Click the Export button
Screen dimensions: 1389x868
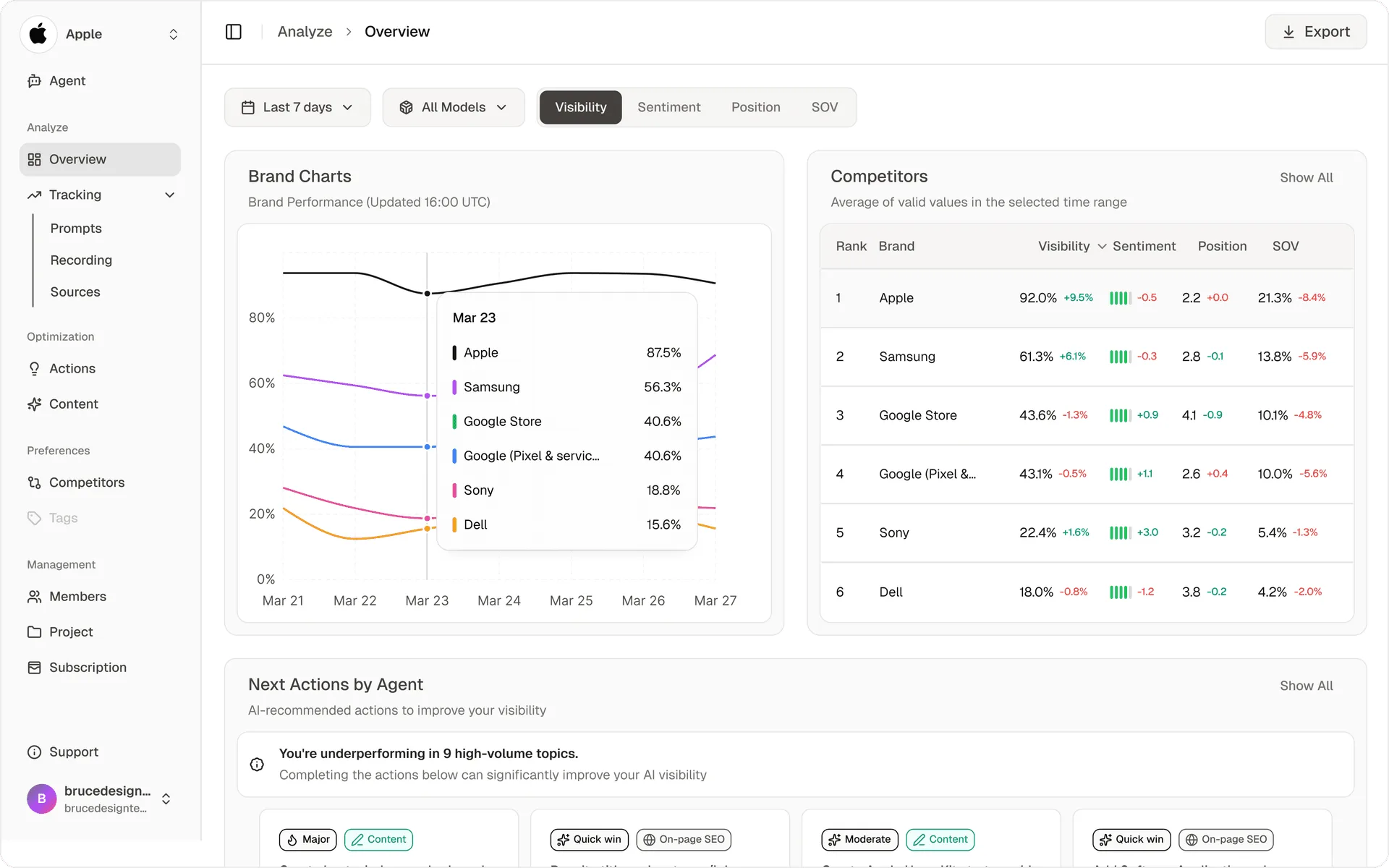click(1316, 33)
